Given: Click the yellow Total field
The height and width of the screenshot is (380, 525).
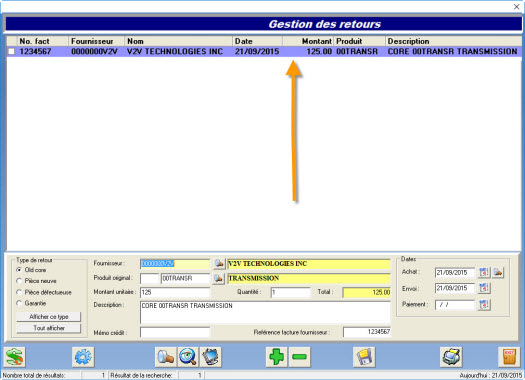Looking at the screenshot, I should 367,292.
